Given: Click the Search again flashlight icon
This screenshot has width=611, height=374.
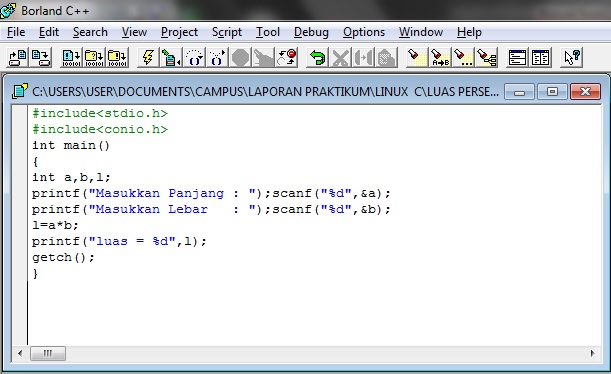Looking at the screenshot, I should pos(463,58).
